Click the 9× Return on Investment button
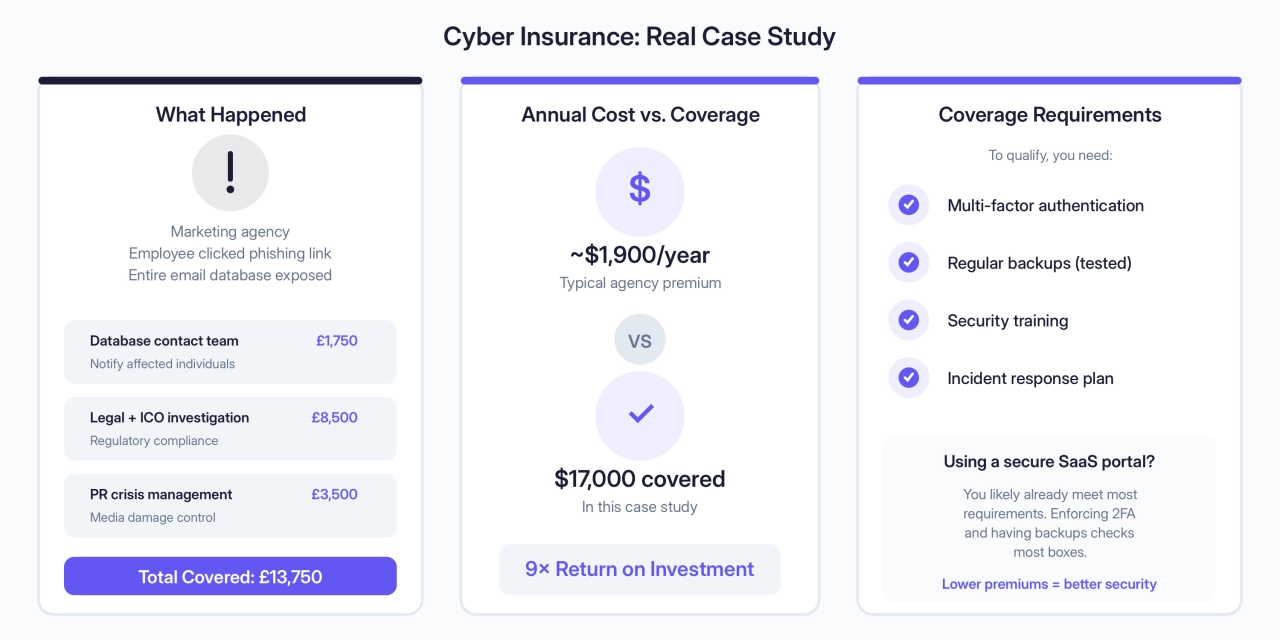This screenshot has height=640, width=1280. (640, 569)
